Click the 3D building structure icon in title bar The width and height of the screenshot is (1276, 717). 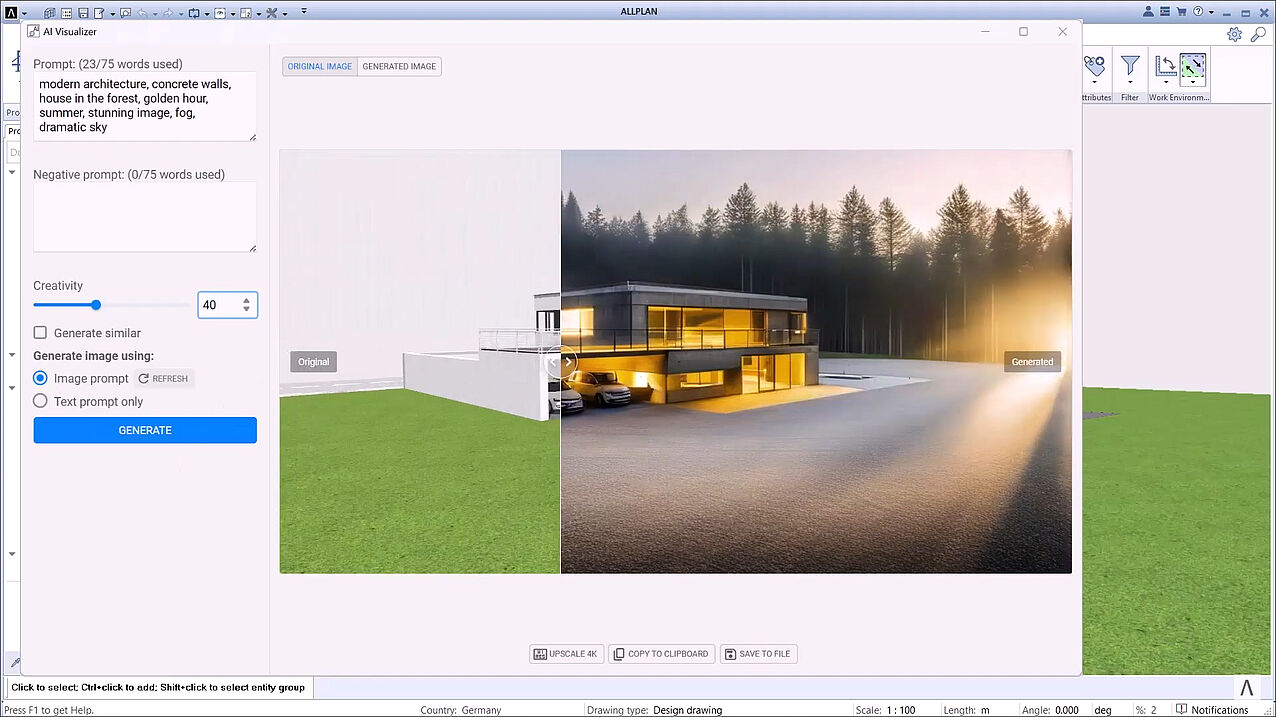click(49, 13)
